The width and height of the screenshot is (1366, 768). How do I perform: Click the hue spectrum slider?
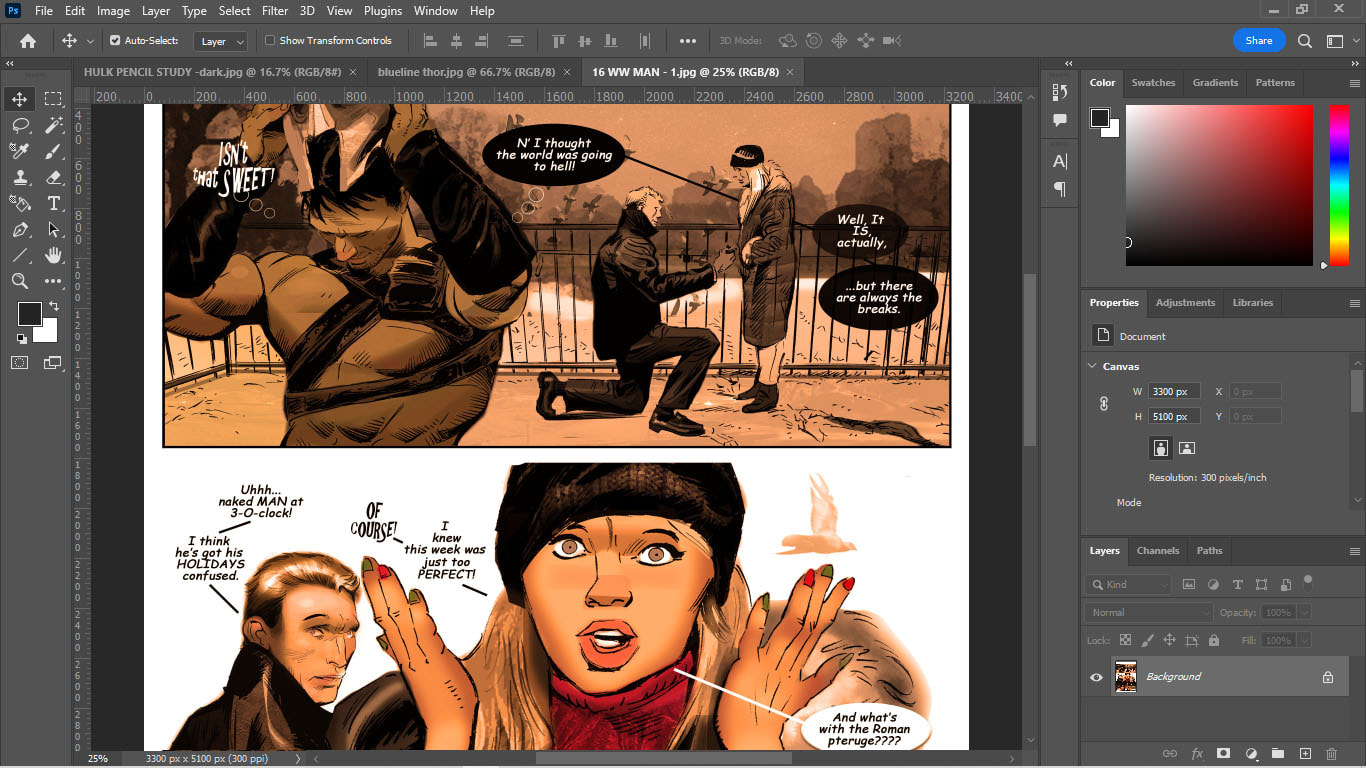click(1339, 185)
